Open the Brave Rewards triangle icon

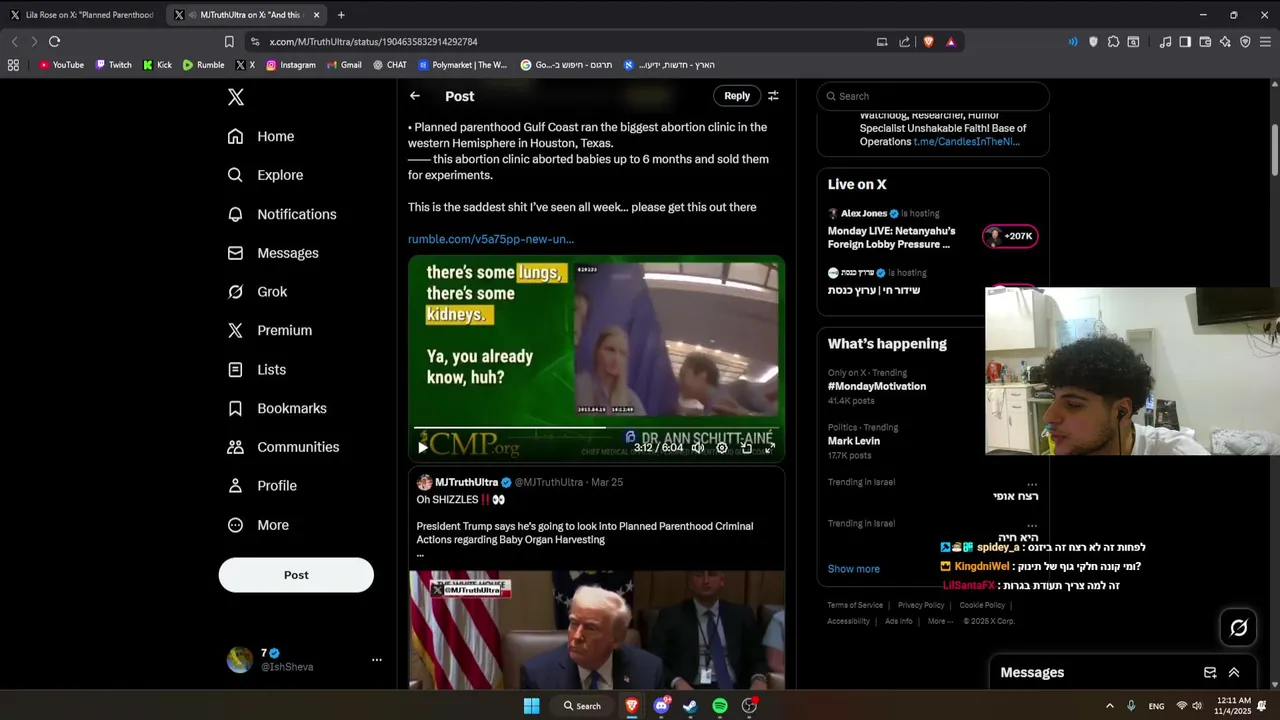coord(951,42)
